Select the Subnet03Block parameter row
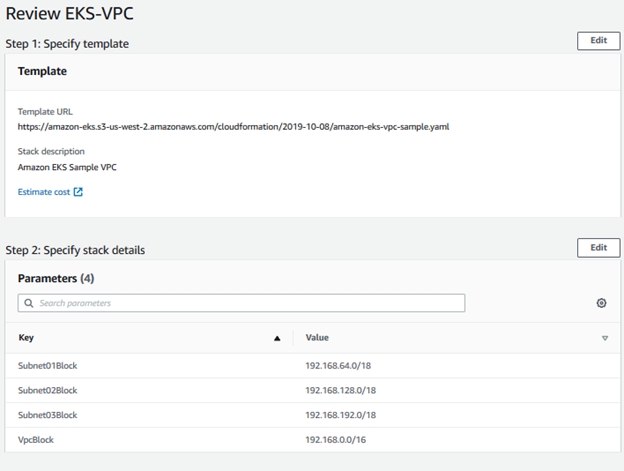The image size is (624, 471). coord(47,414)
